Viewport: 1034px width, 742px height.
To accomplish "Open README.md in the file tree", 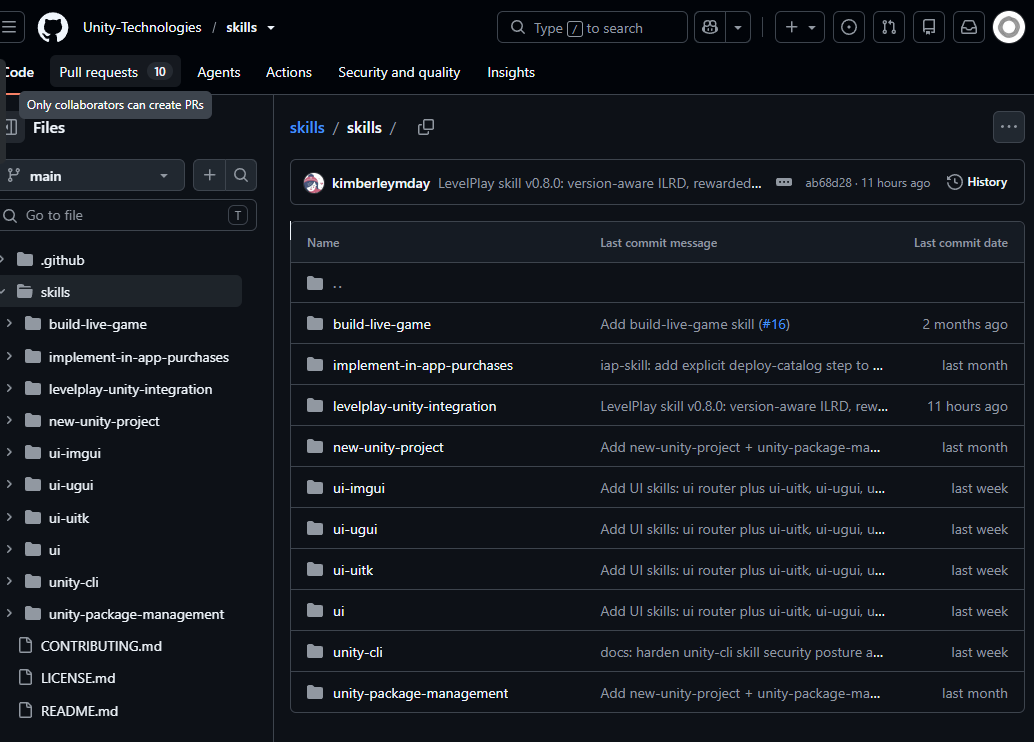I will [79, 711].
